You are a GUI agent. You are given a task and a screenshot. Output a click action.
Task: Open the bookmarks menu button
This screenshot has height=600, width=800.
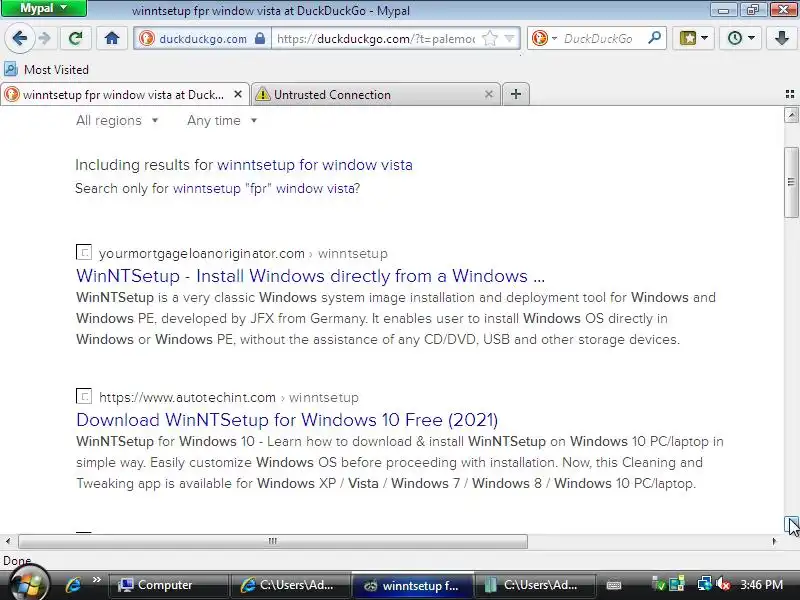[x=693, y=38]
